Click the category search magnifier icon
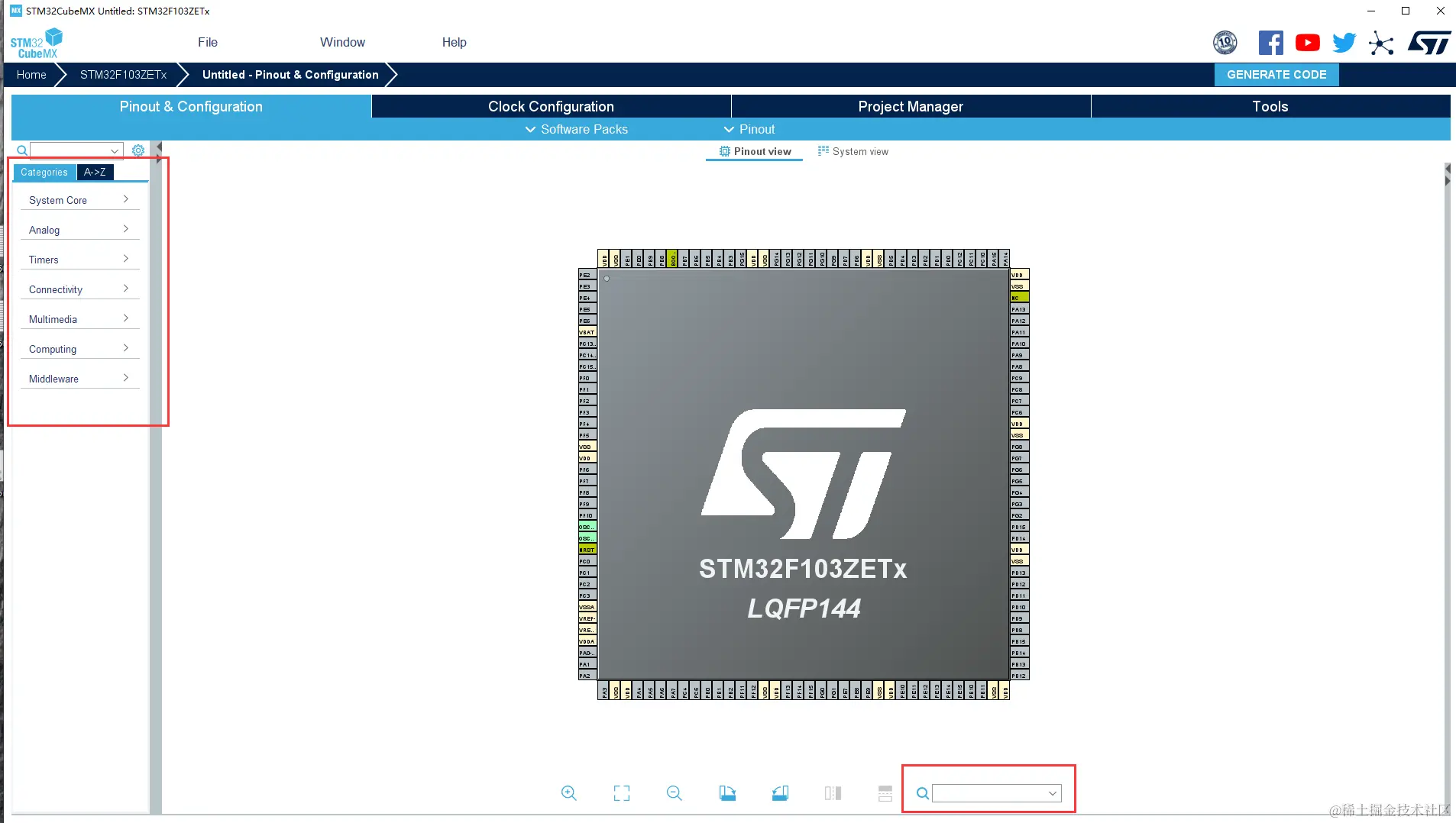 (22, 150)
